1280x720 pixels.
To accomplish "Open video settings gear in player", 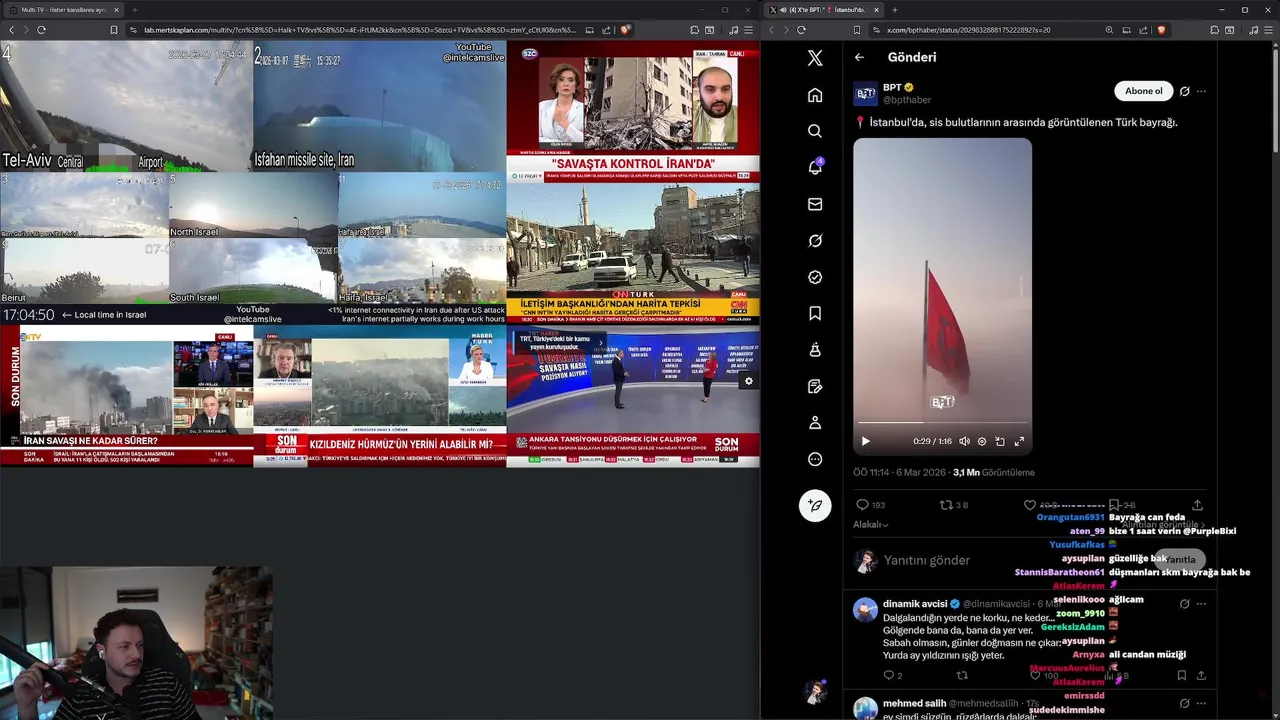I will (981, 441).
